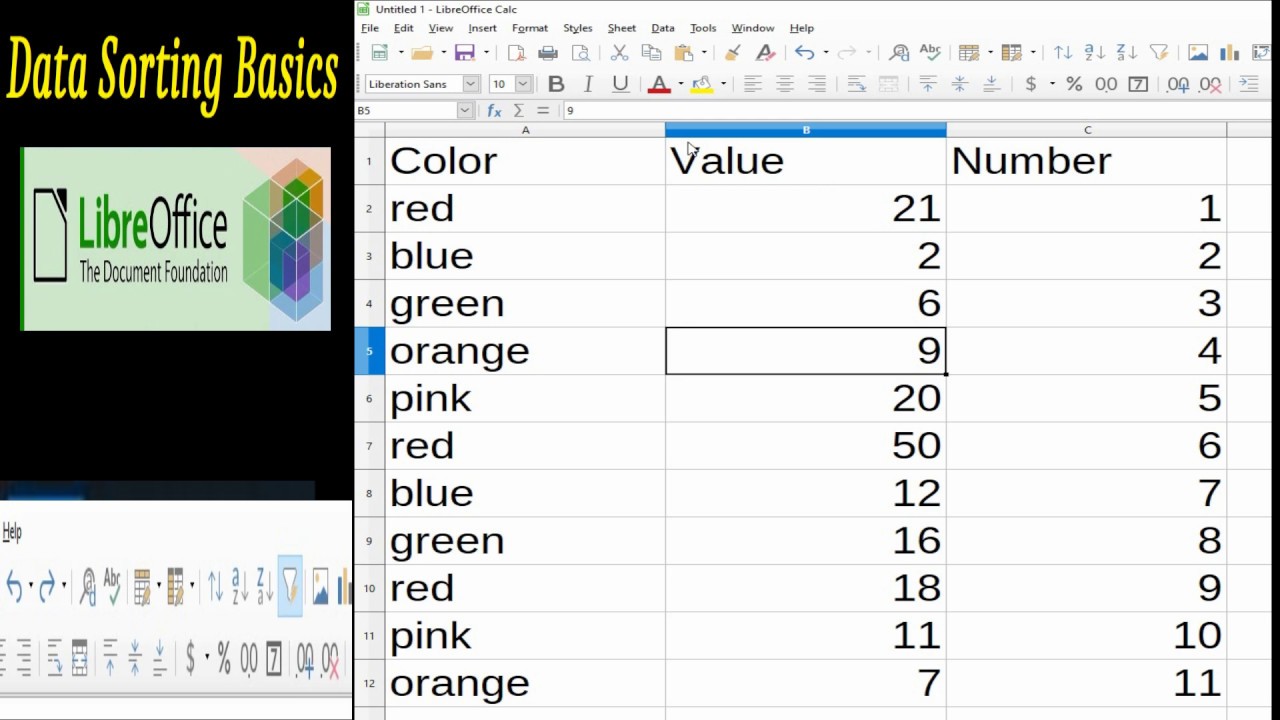Image resolution: width=1280 pixels, height=720 pixels.
Task: Select the Clone Formatting brush
Action: pyautogui.click(x=733, y=53)
